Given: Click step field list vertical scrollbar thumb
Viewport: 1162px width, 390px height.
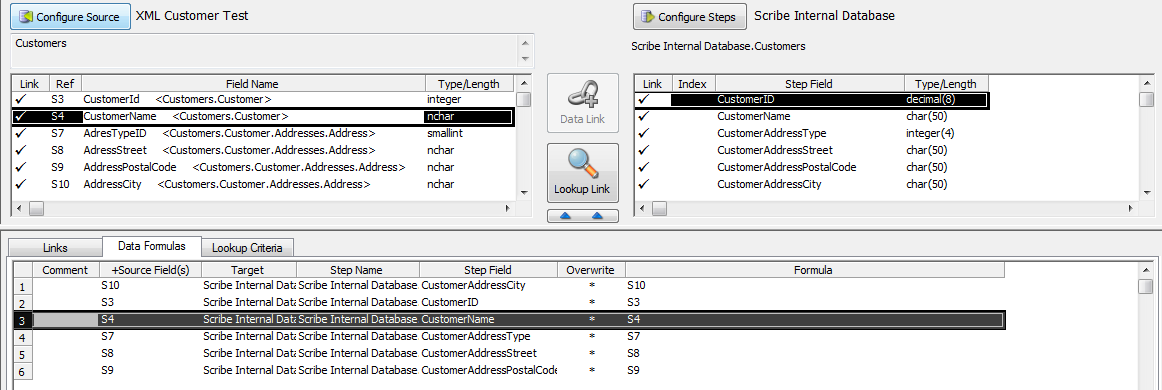Looking at the screenshot, I should (1146, 99).
